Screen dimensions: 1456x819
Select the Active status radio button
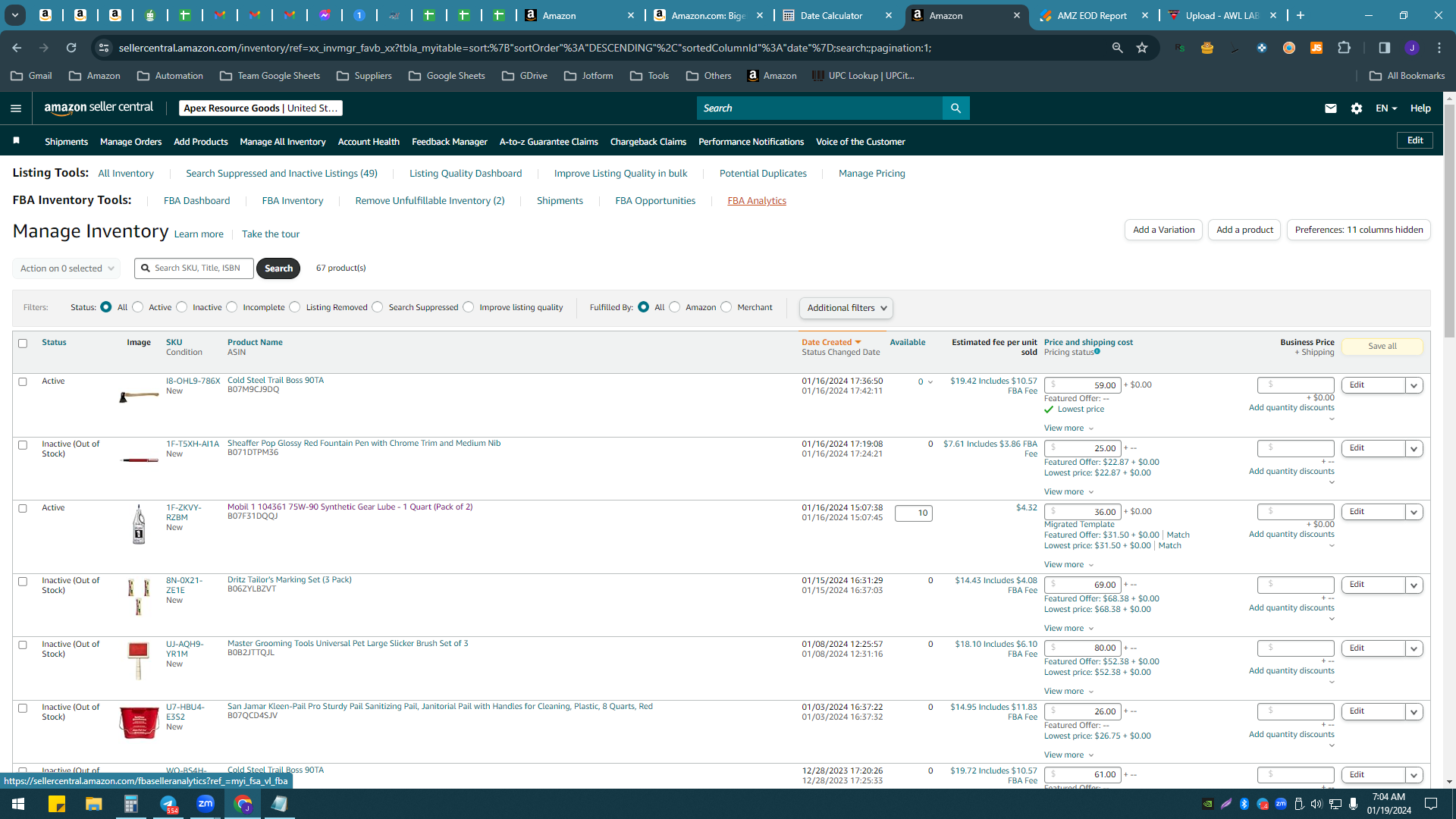tap(138, 307)
